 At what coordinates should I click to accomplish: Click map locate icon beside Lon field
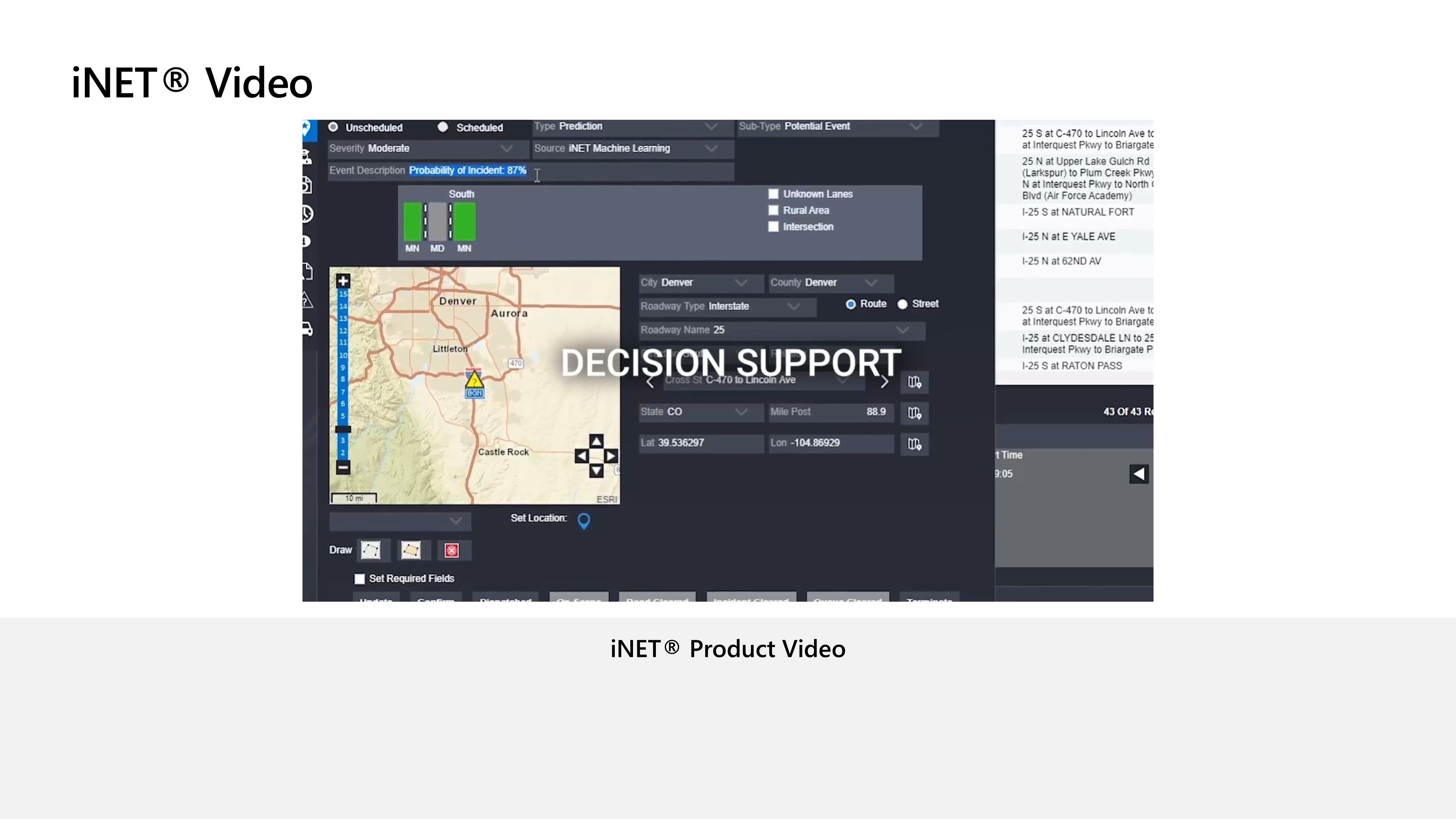pos(914,444)
